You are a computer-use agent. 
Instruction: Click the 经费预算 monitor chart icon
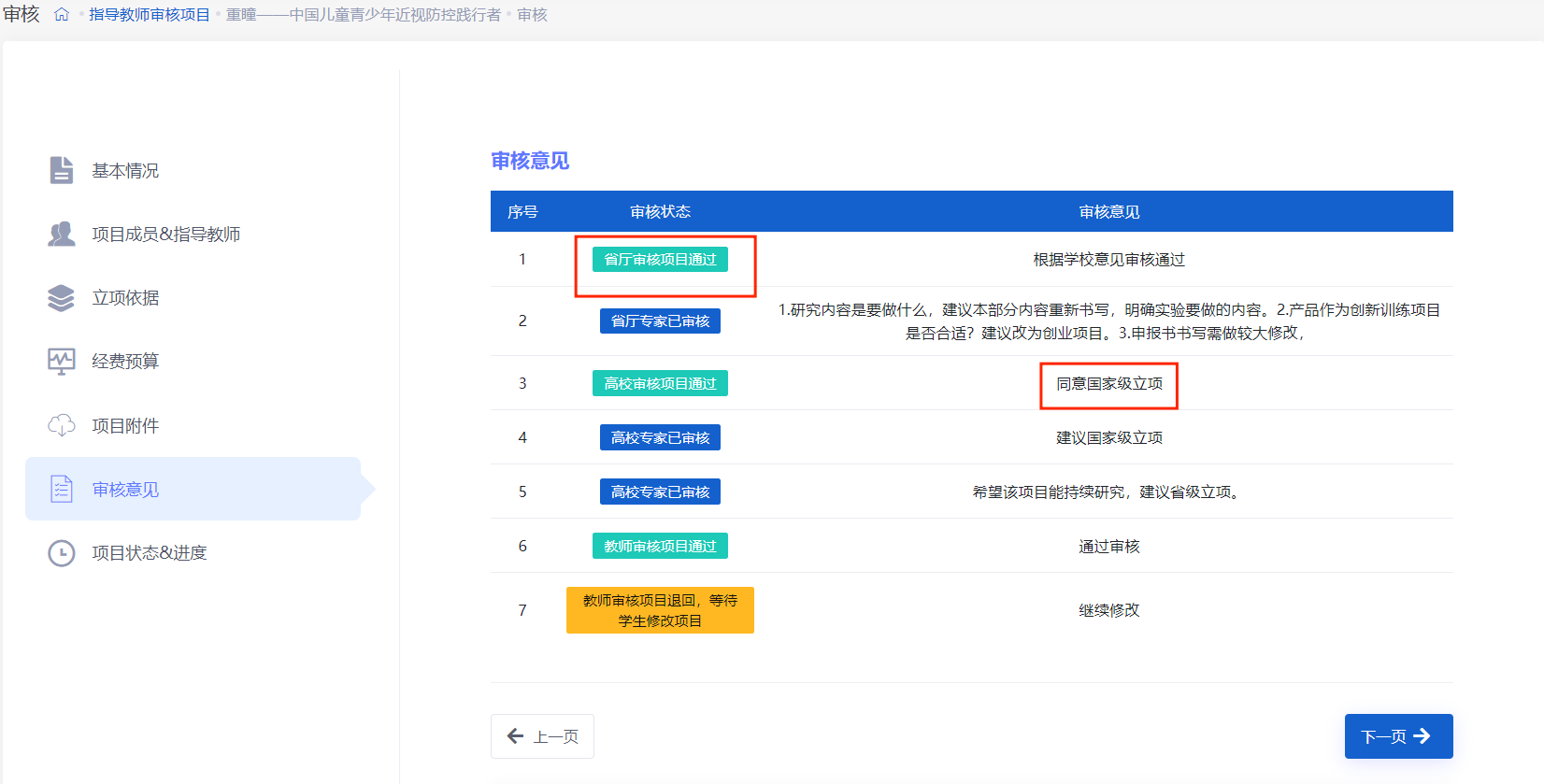coord(62,362)
